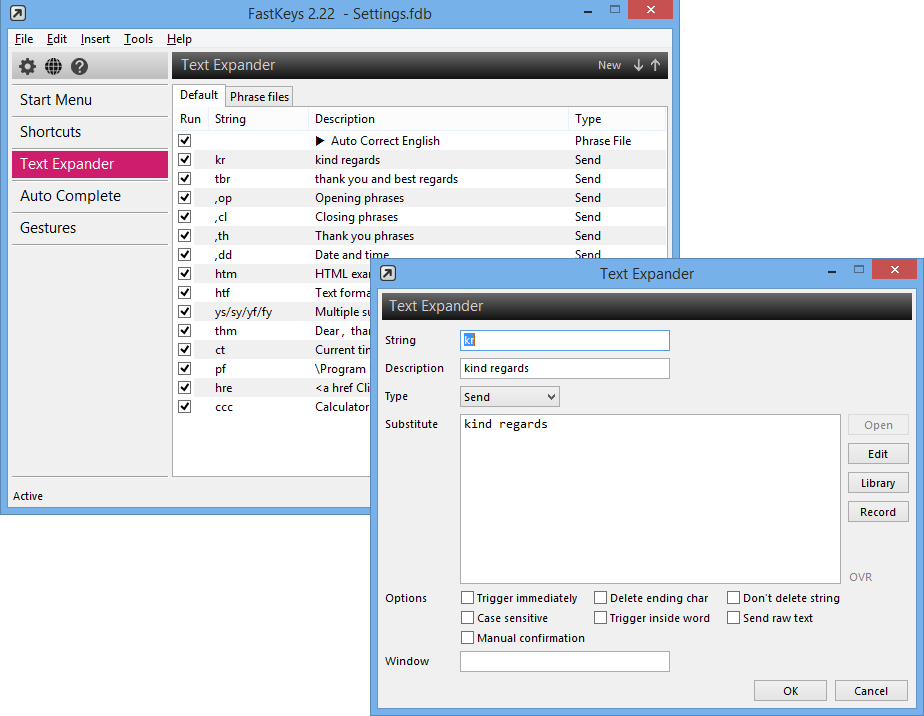The image size is (924, 716).
Task: Uncheck Run for Auto Correct English
Action: pyautogui.click(x=185, y=140)
